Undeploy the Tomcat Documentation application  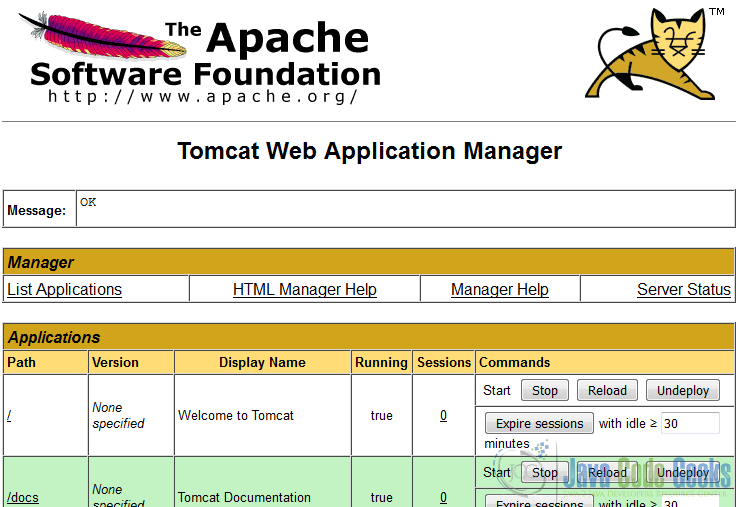[683, 473]
